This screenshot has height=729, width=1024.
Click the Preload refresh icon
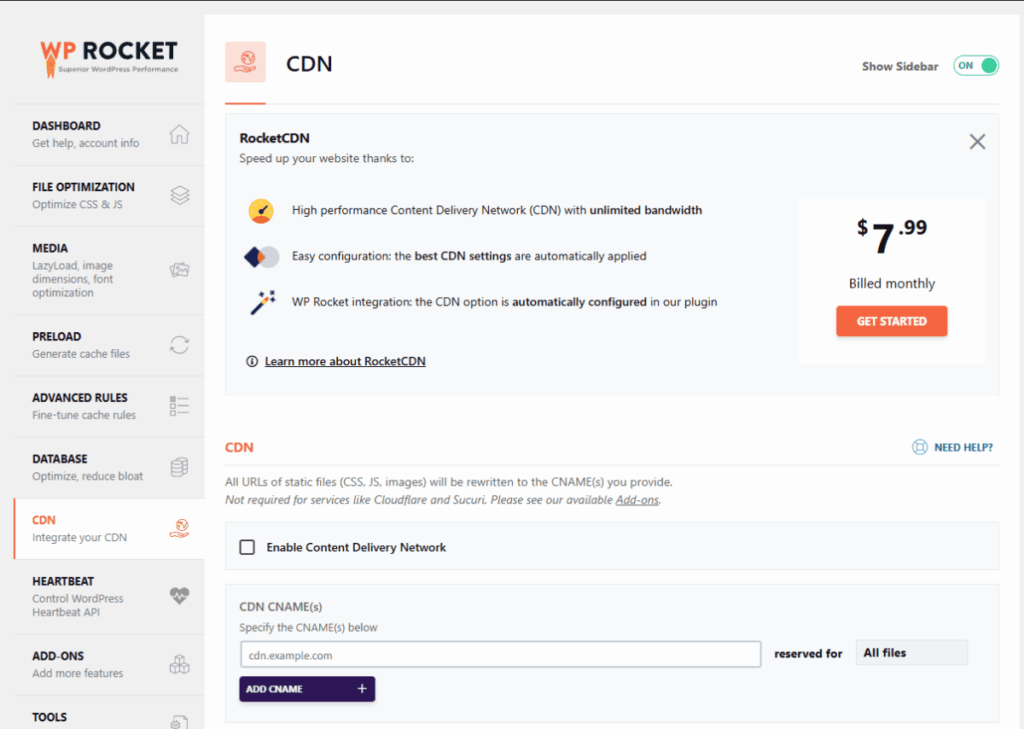click(x=178, y=343)
